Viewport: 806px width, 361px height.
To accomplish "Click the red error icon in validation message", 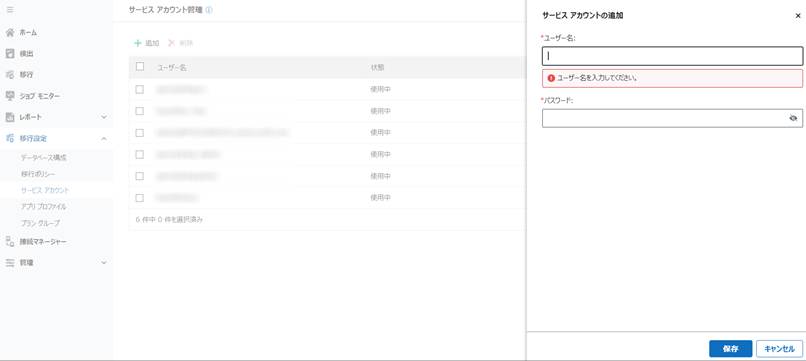I will pyautogui.click(x=551, y=78).
